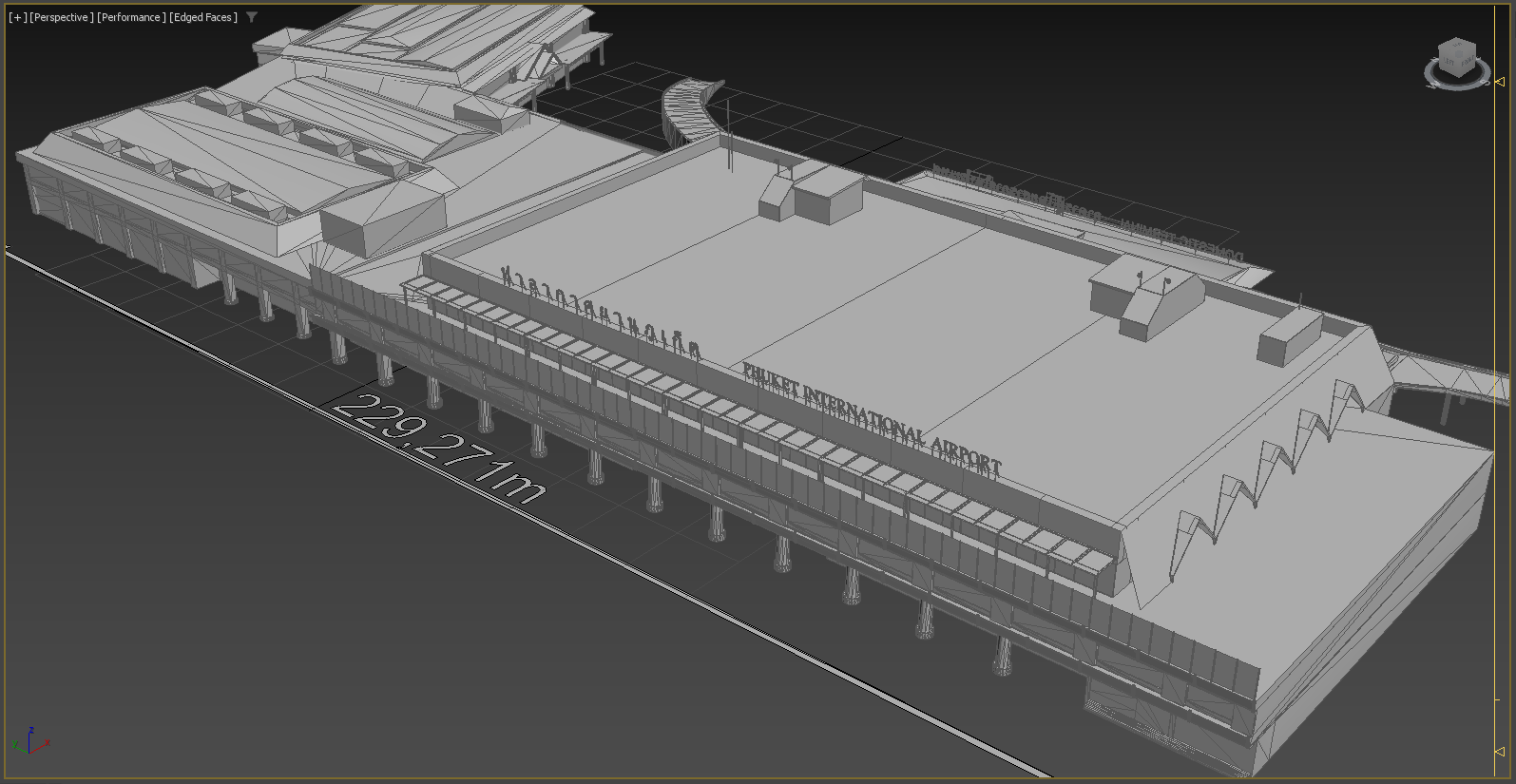Click the viewport filter funnel icon
The width and height of the screenshot is (1516, 784).
(x=252, y=17)
